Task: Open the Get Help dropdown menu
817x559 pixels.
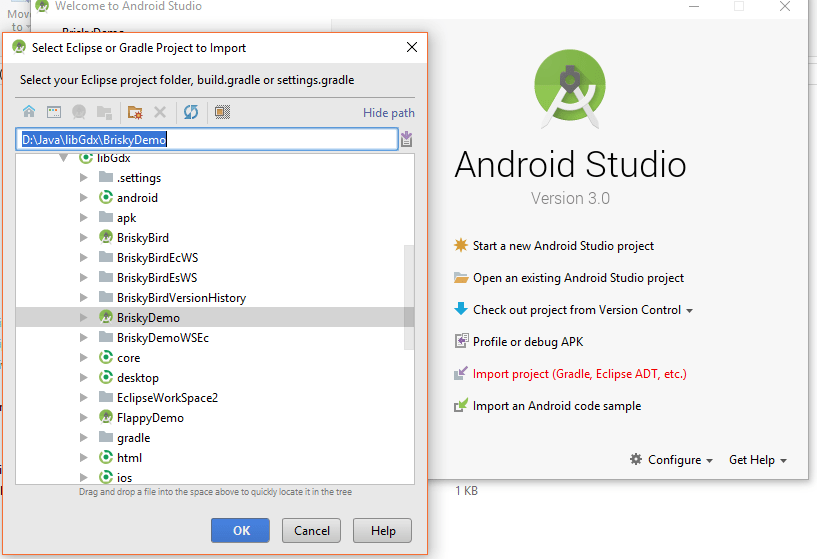Action: point(758,459)
